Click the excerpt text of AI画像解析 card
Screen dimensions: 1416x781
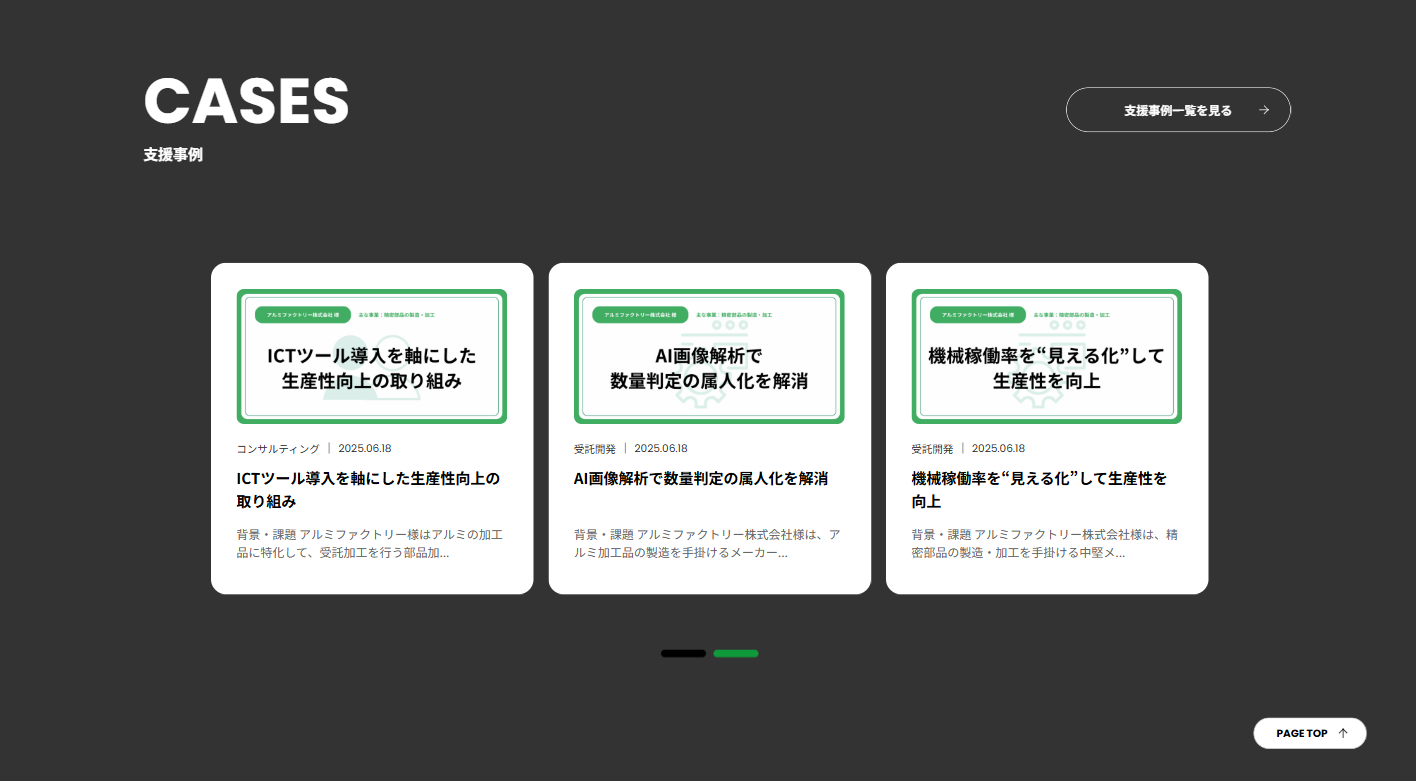706,543
